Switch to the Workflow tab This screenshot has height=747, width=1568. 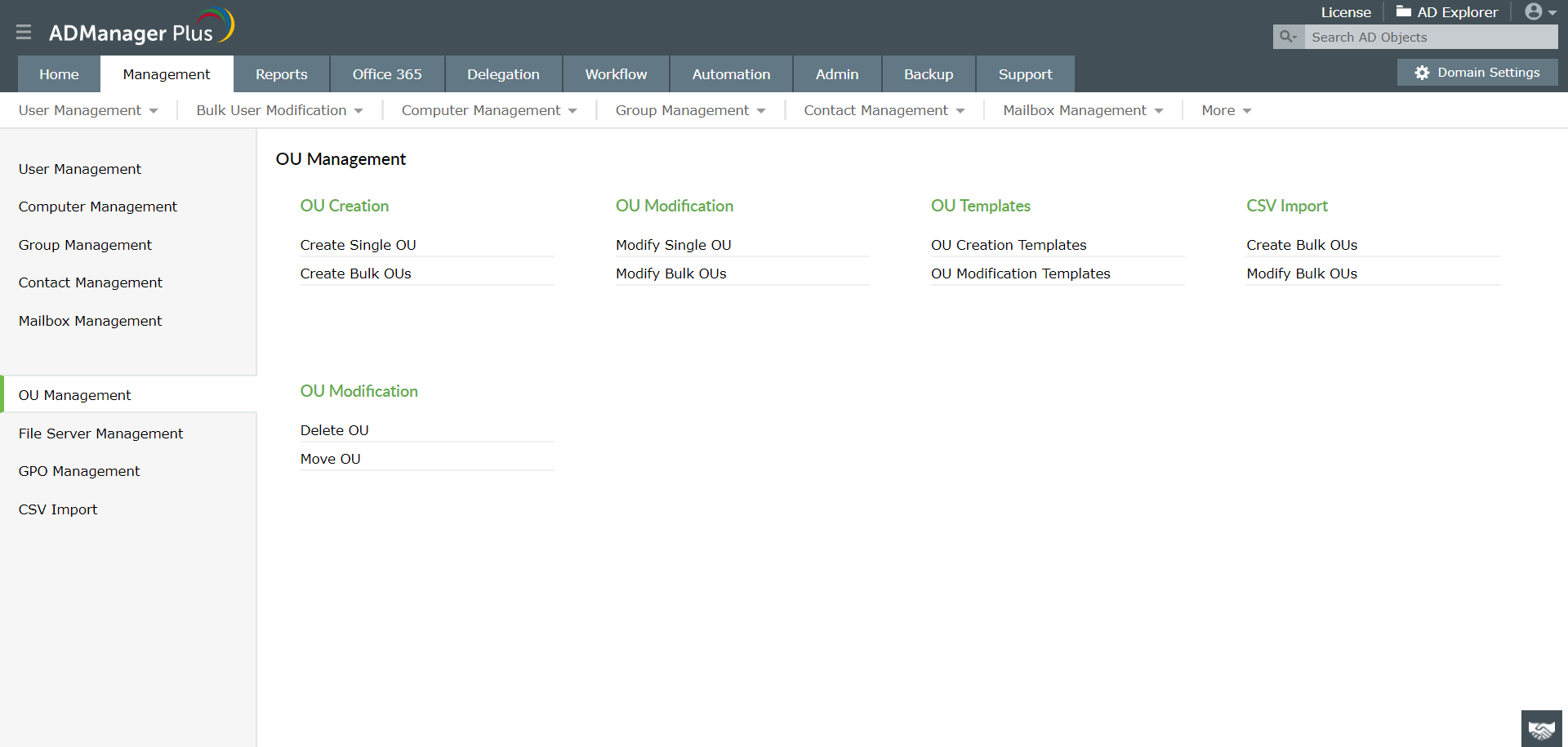click(x=616, y=74)
